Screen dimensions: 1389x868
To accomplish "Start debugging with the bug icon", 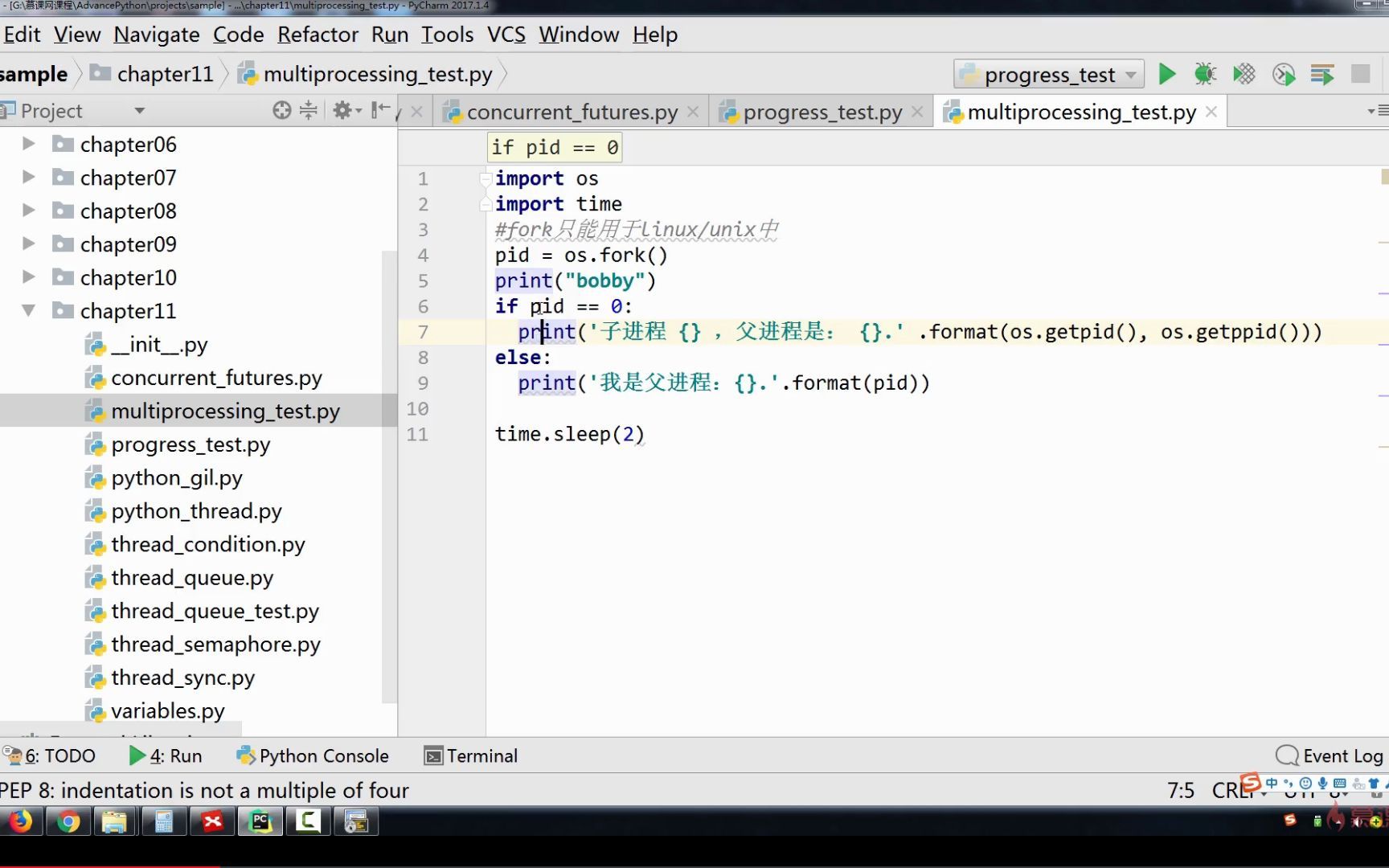I will click(1205, 74).
